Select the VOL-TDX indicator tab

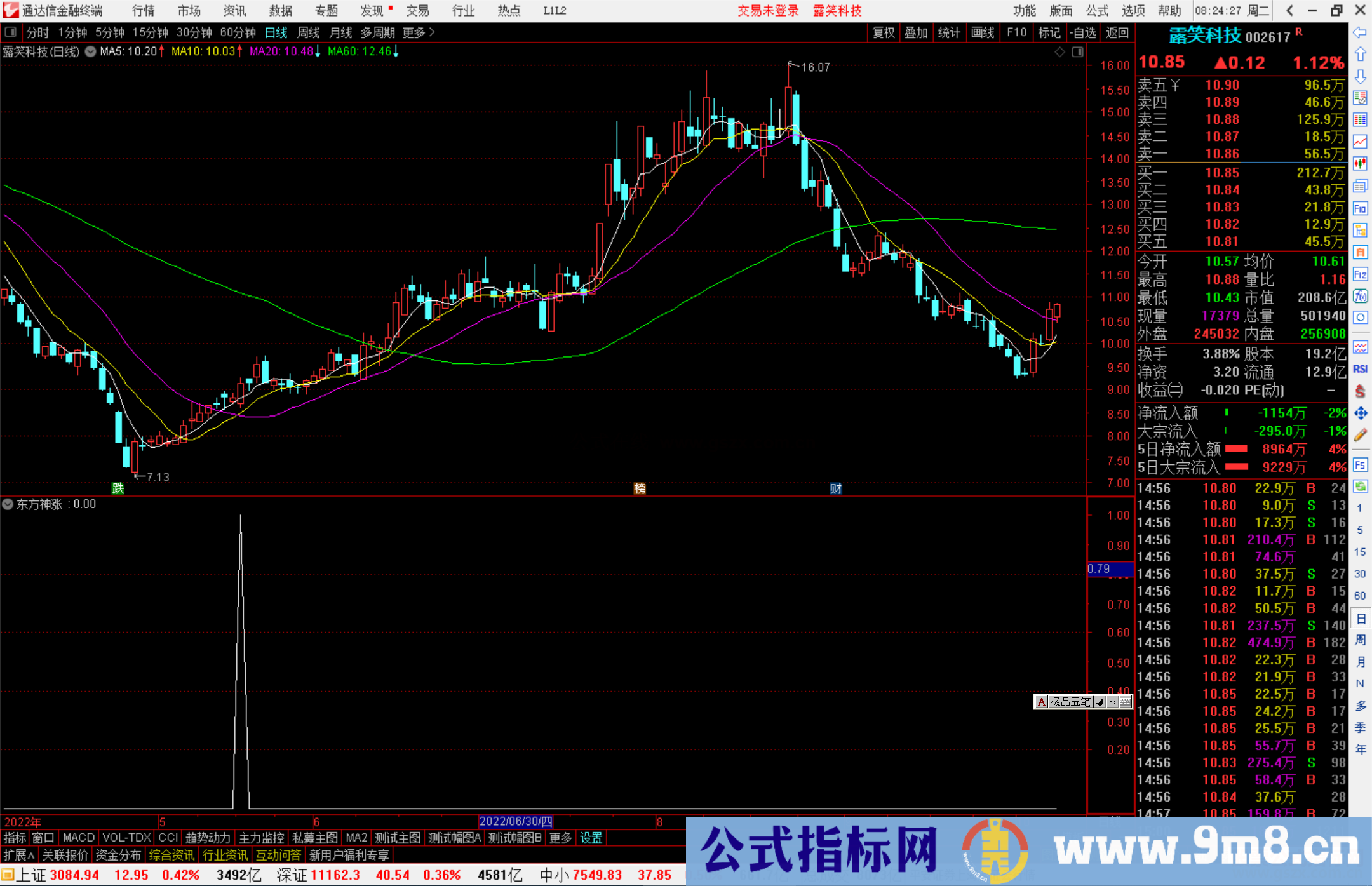[x=126, y=838]
